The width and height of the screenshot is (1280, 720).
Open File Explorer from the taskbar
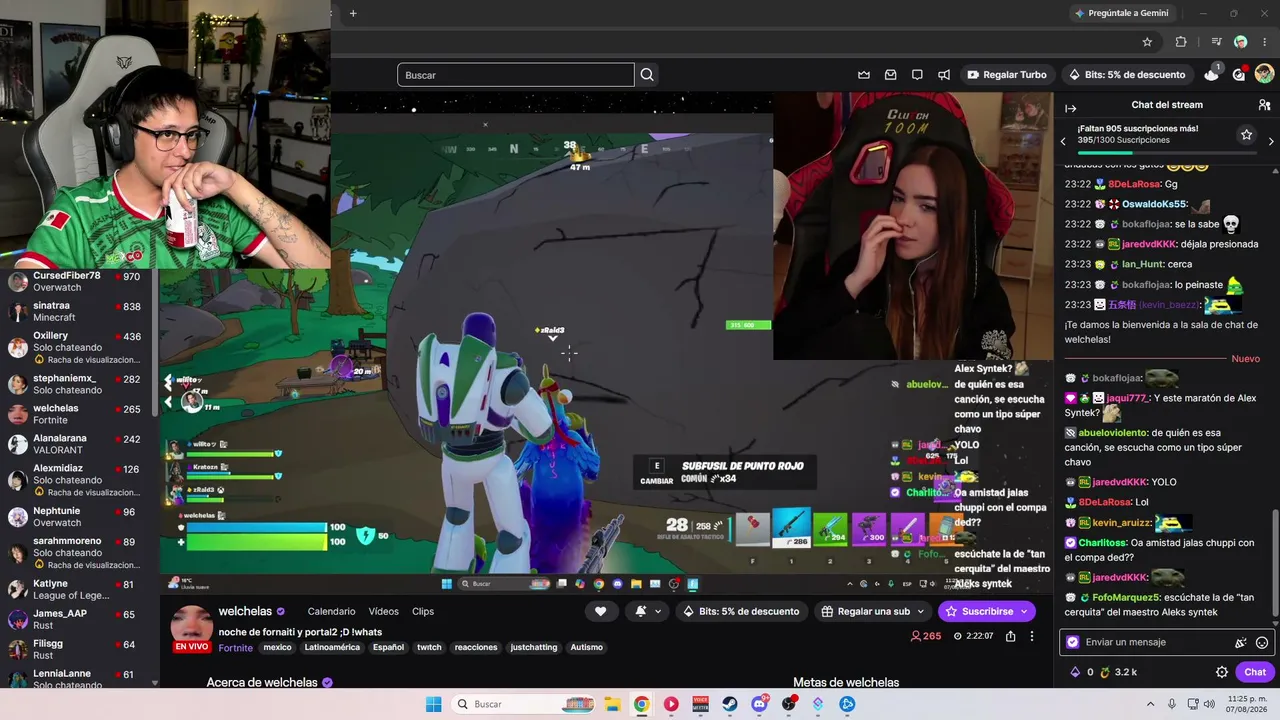612,704
